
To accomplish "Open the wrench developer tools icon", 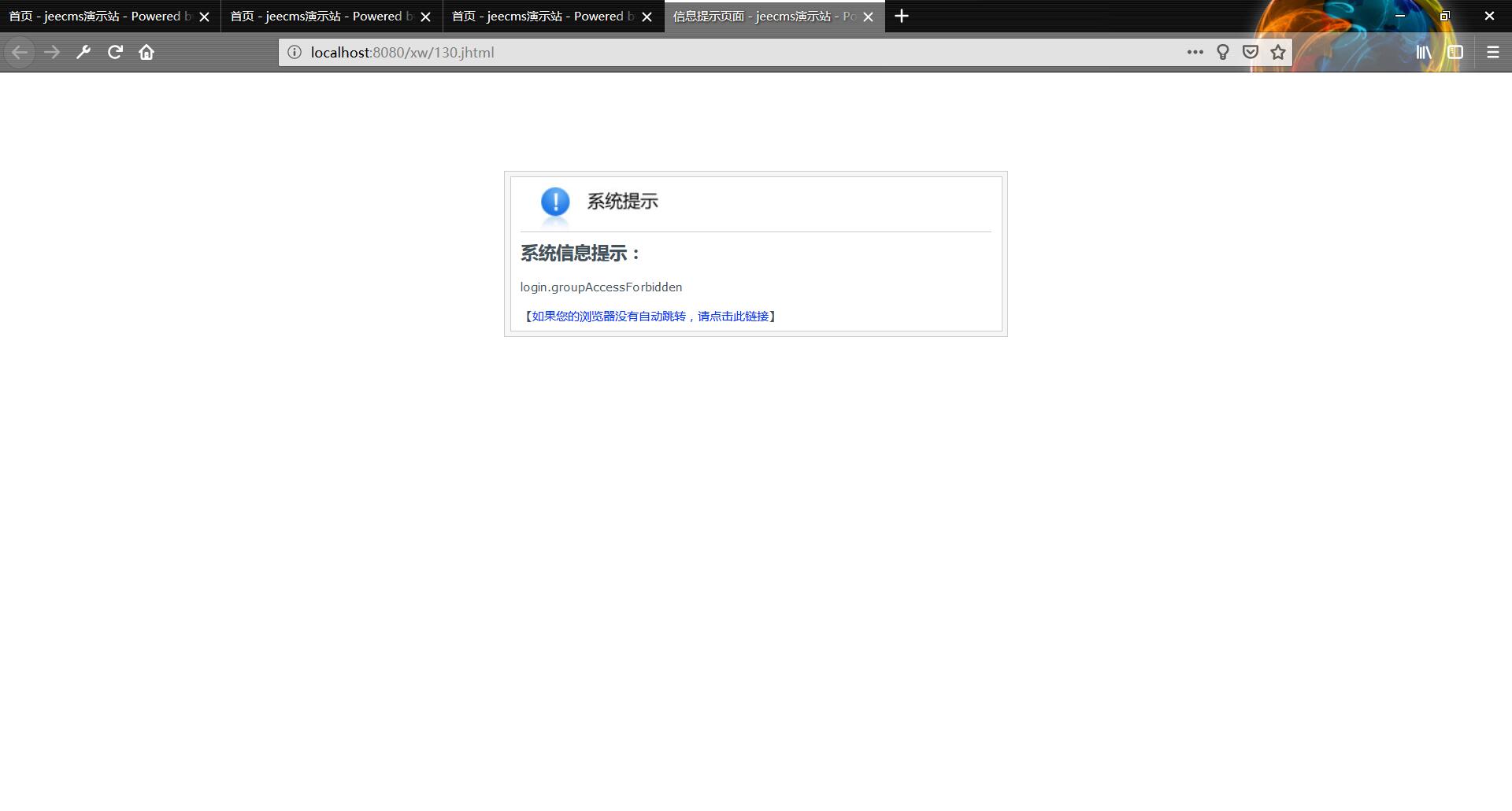I will 83,53.
